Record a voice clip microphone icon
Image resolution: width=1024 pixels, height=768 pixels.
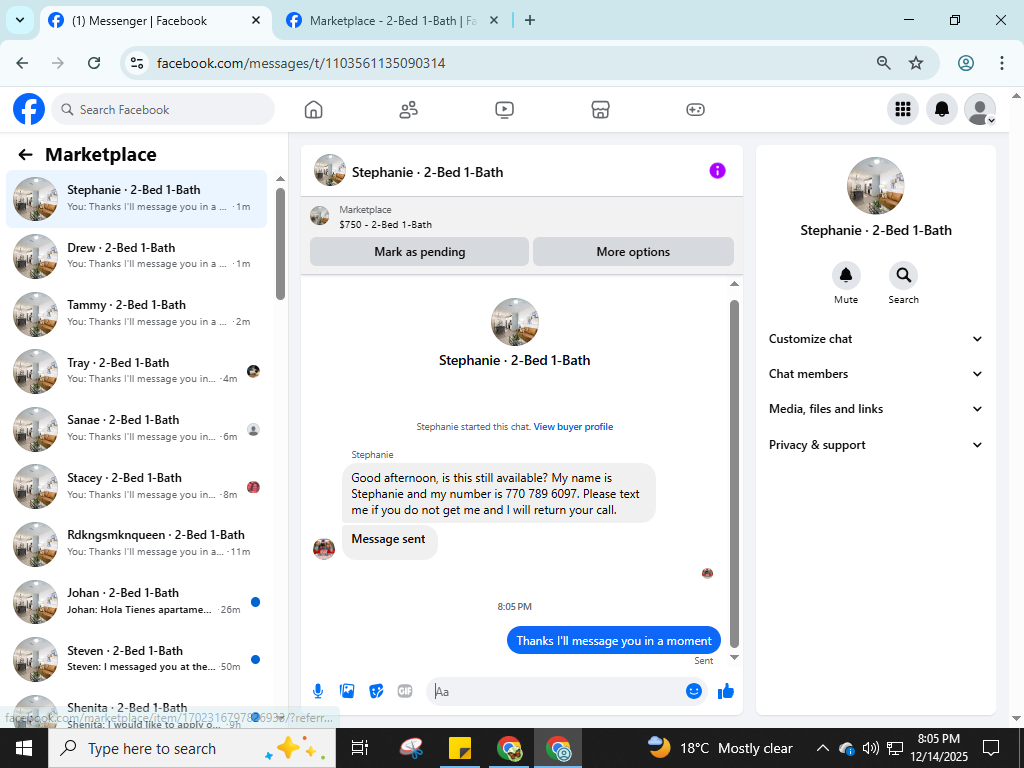tap(318, 691)
